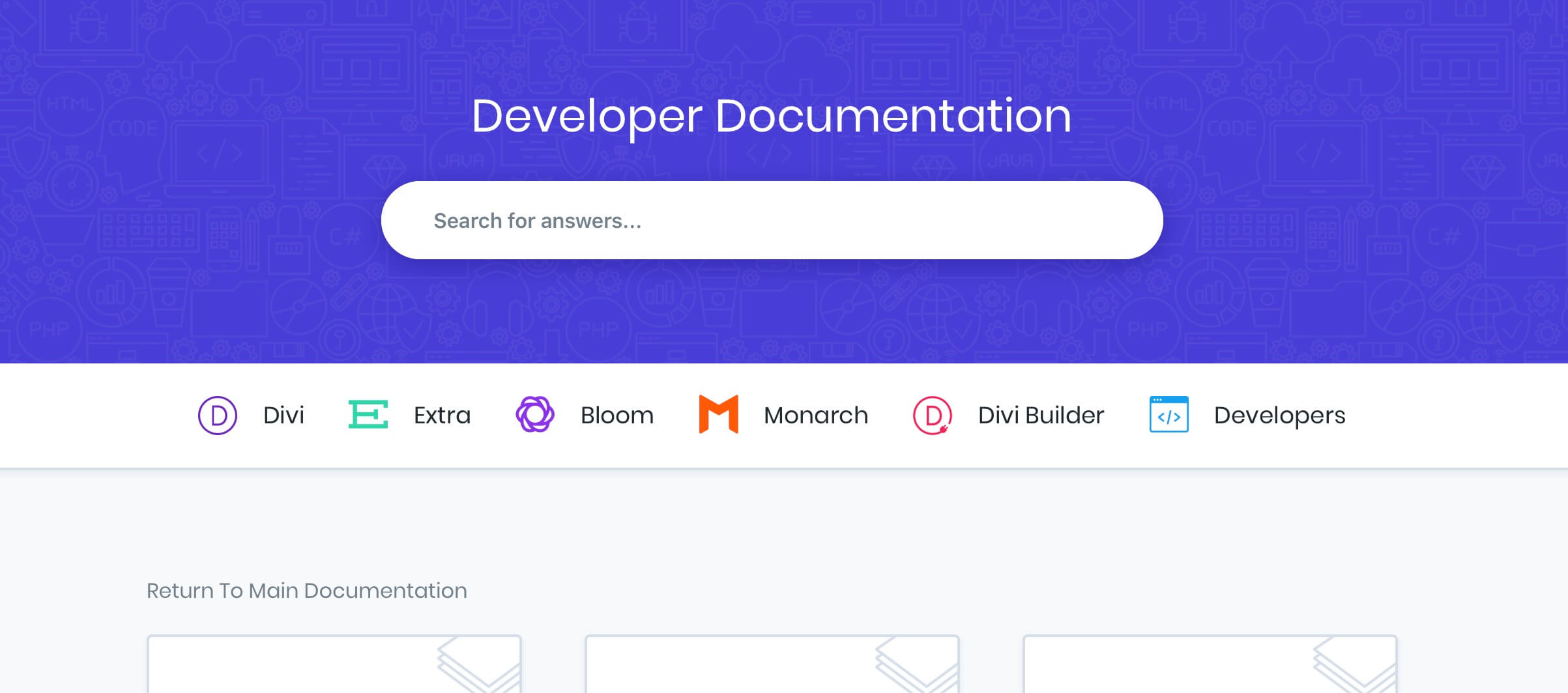Viewport: 1568px width, 693px height.
Task: Click the blue Developers code icon
Action: pyautogui.click(x=1169, y=414)
